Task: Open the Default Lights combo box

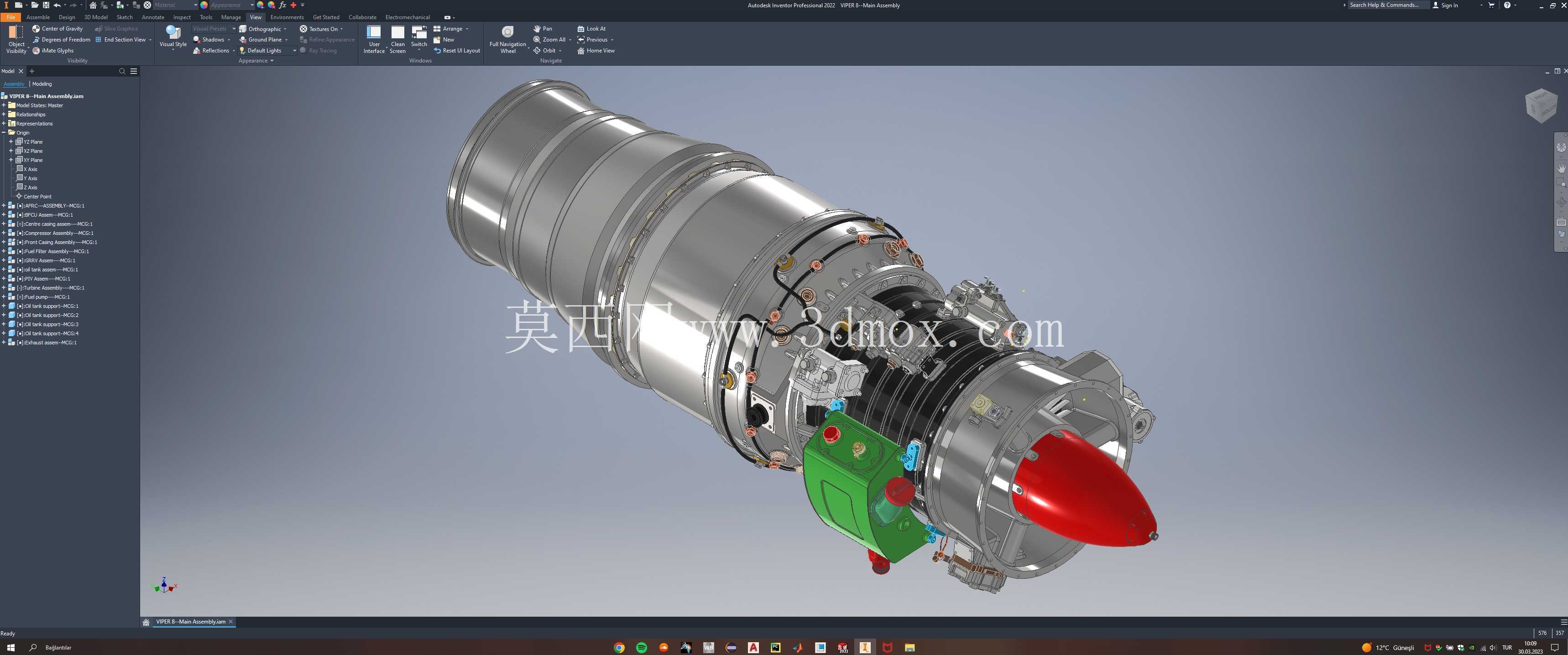Action: tap(268, 51)
